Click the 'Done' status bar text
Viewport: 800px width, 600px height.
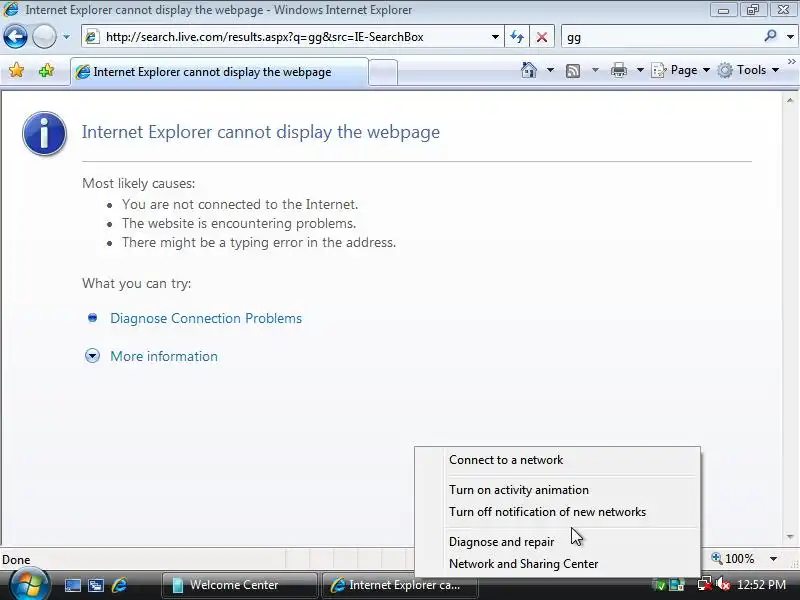pyautogui.click(x=16, y=560)
